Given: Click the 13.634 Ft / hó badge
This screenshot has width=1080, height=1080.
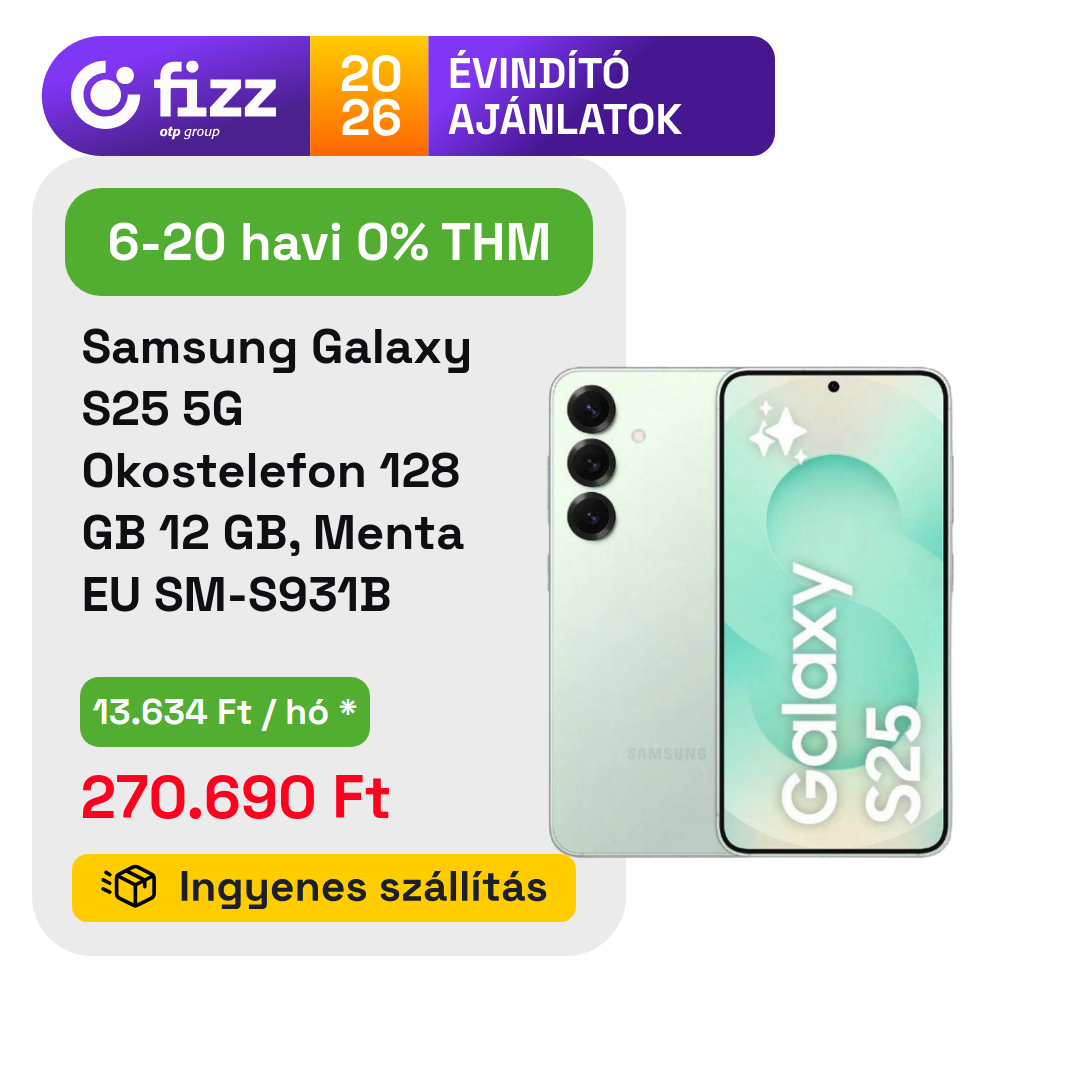Looking at the screenshot, I should pyautogui.click(x=225, y=712).
